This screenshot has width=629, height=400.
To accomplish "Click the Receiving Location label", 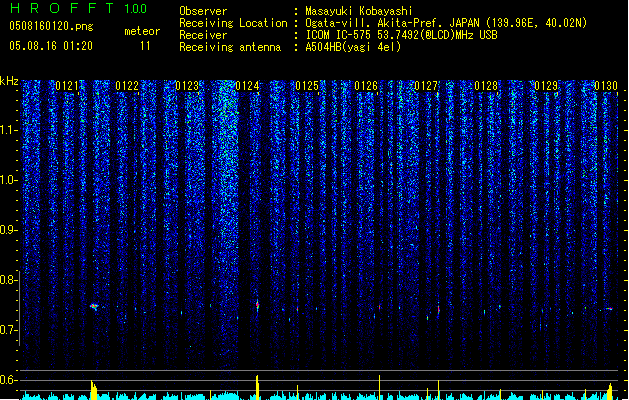I will pyautogui.click(x=233, y=23).
